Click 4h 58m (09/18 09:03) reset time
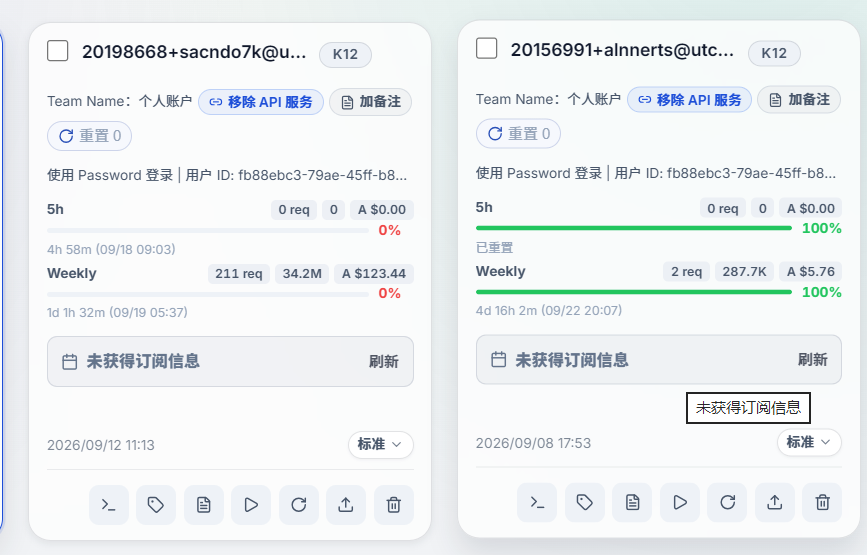The height and width of the screenshot is (555, 867). (111, 249)
